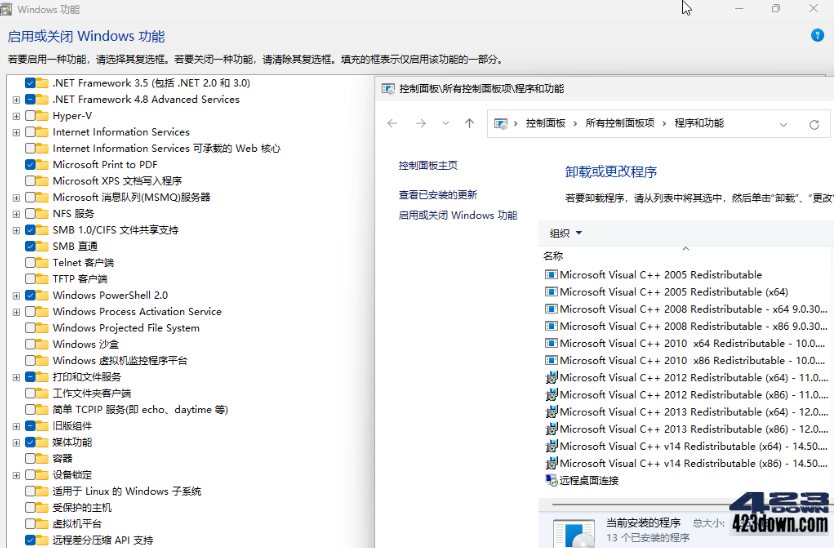Select the Visual C++ 2005 Redistributable (x64) icon
The height and width of the screenshot is (548, 837).
pos(551,292)
